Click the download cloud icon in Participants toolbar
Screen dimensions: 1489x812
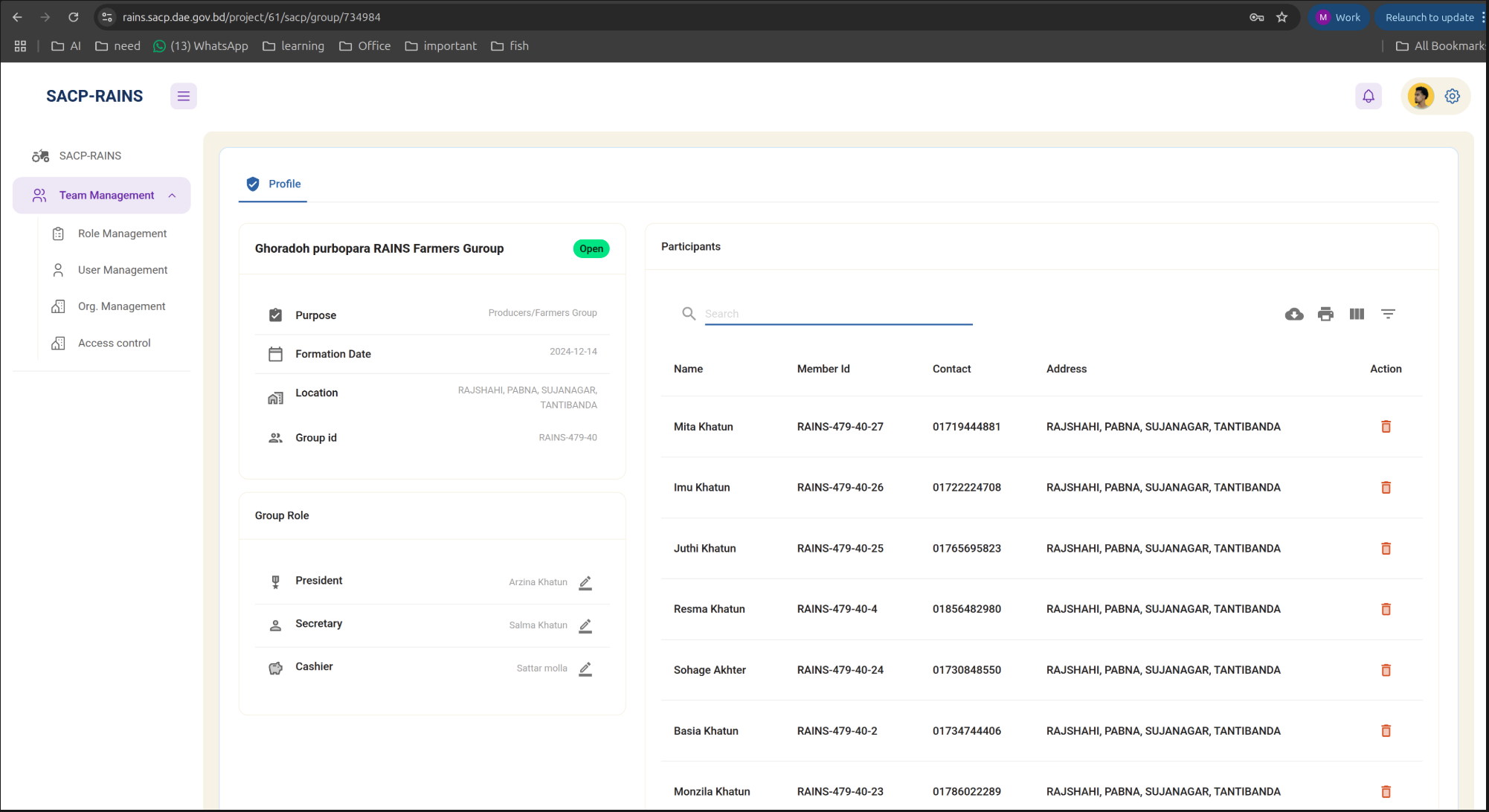[x=1294, y=314]
